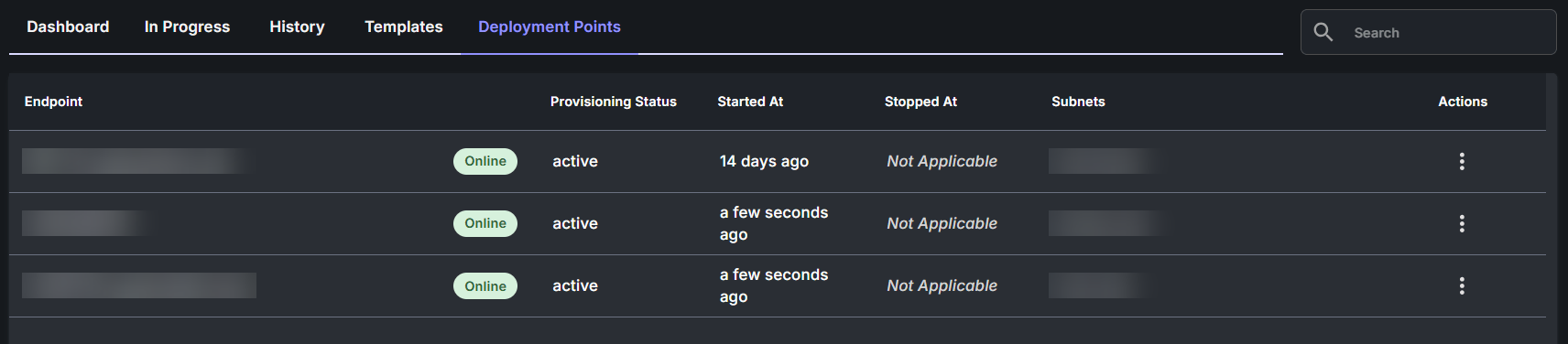Go to the History tab

click(x=297, y=27)
